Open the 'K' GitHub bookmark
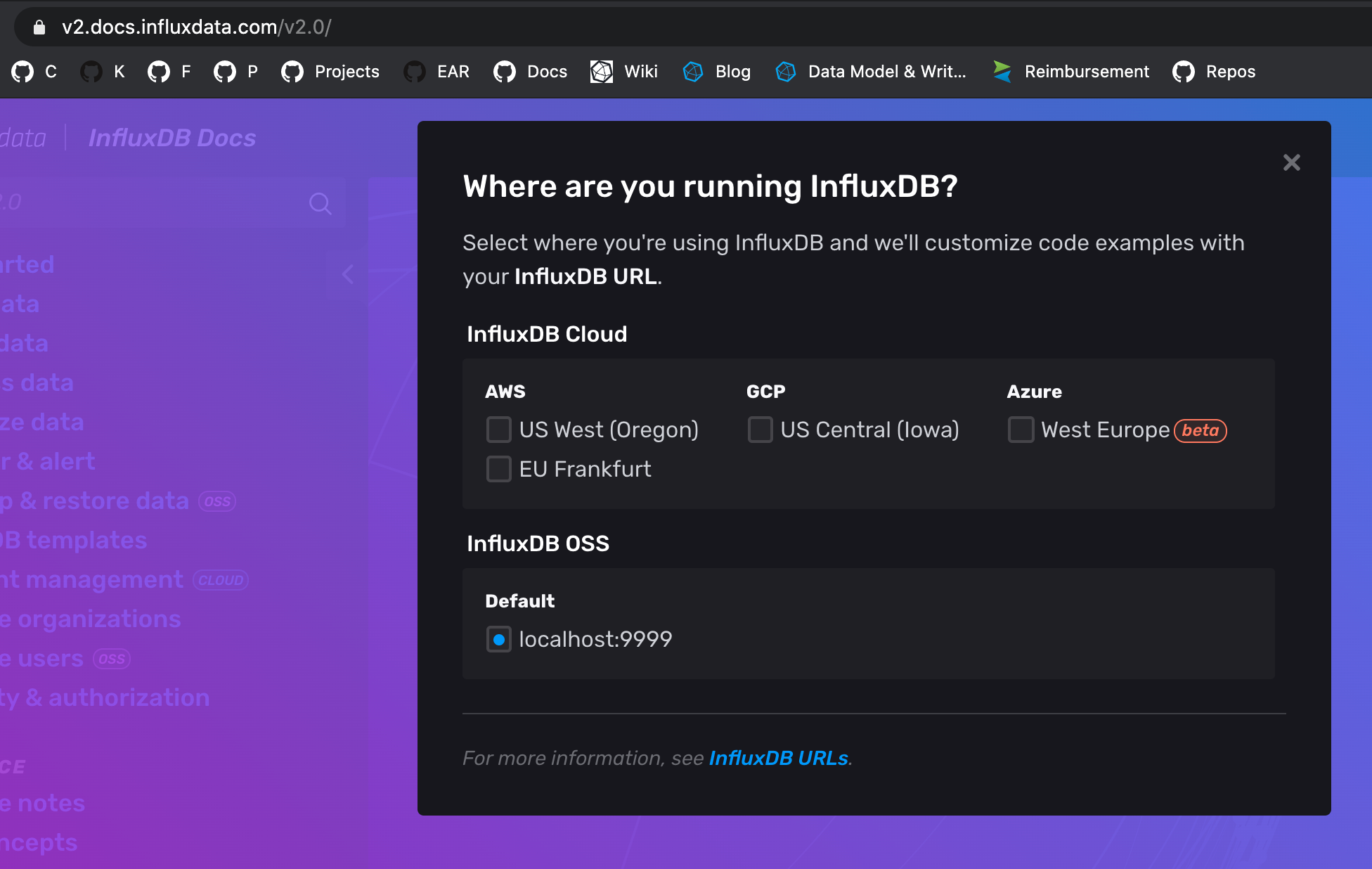This screenshot has width=1372, height=869. (x=103, y=72)
